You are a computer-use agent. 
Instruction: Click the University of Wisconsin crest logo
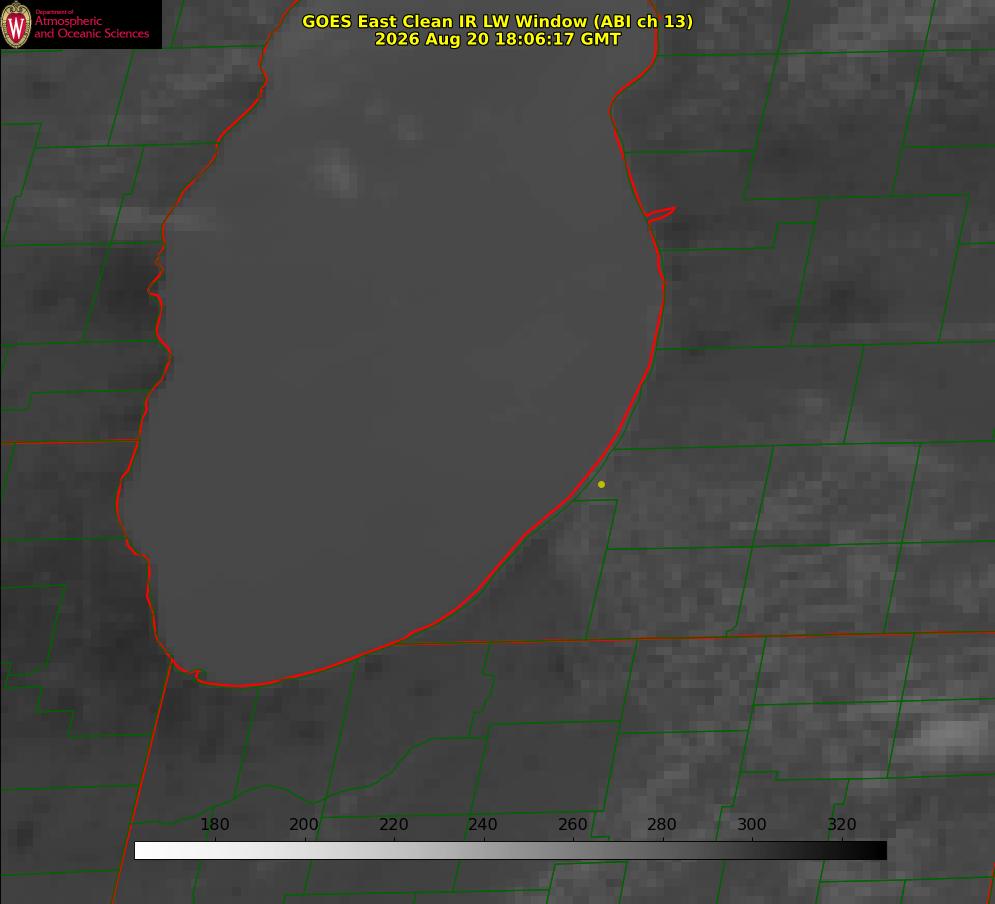coord(16,24)
